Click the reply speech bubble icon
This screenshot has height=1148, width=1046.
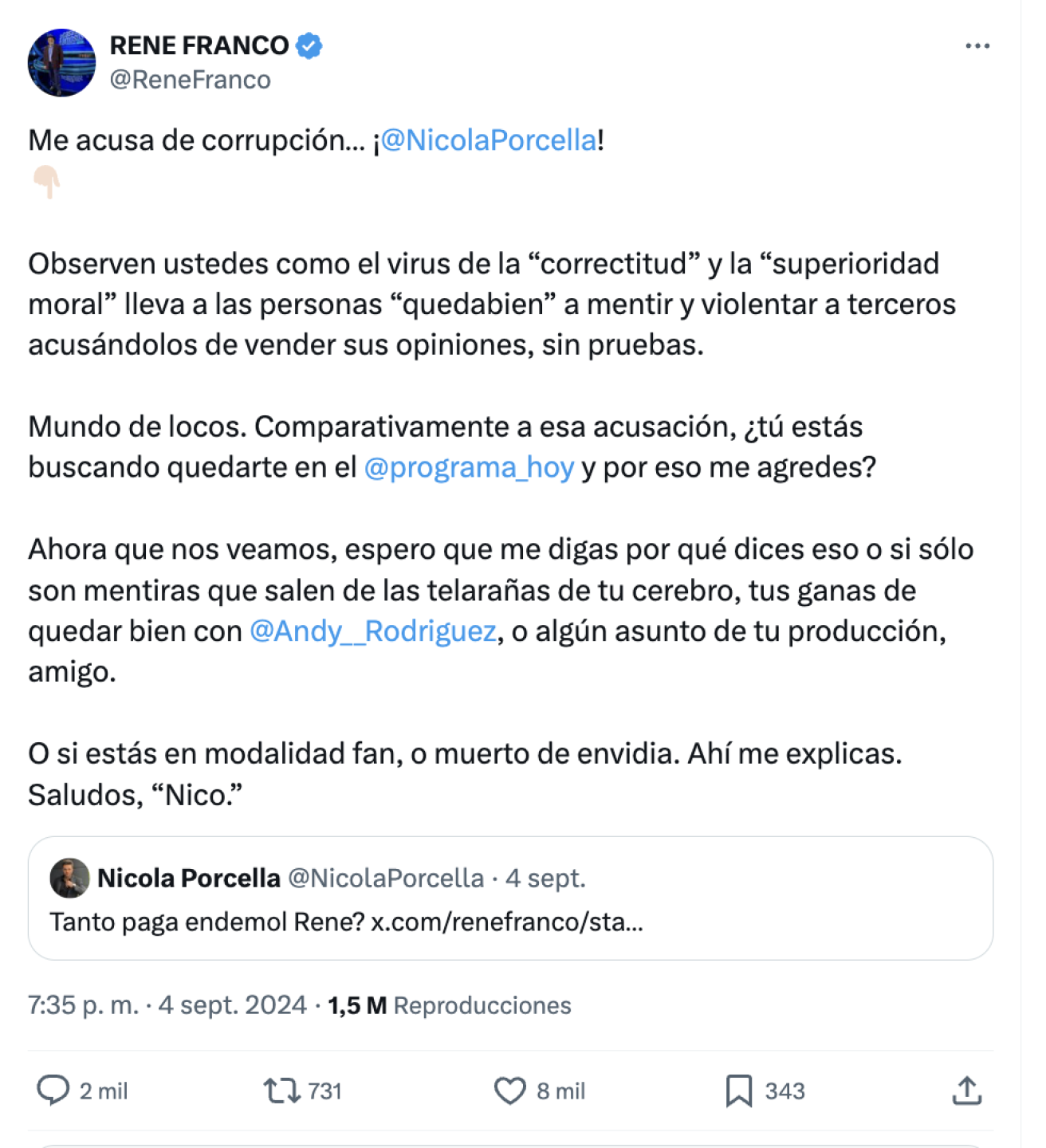coord(53,1090)
